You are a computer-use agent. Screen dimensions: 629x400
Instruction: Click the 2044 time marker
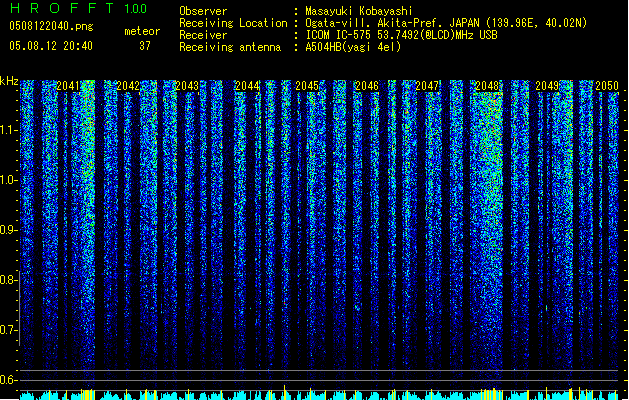[248, 86]
